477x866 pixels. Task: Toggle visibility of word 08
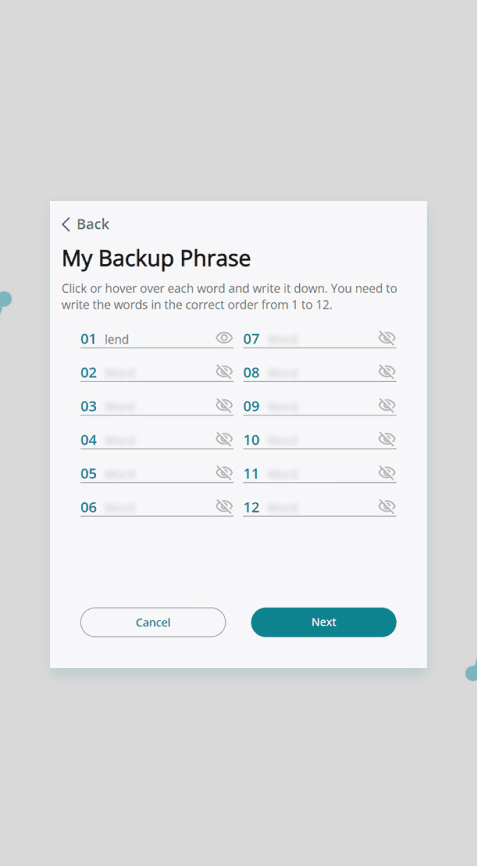tap(387, 372)
